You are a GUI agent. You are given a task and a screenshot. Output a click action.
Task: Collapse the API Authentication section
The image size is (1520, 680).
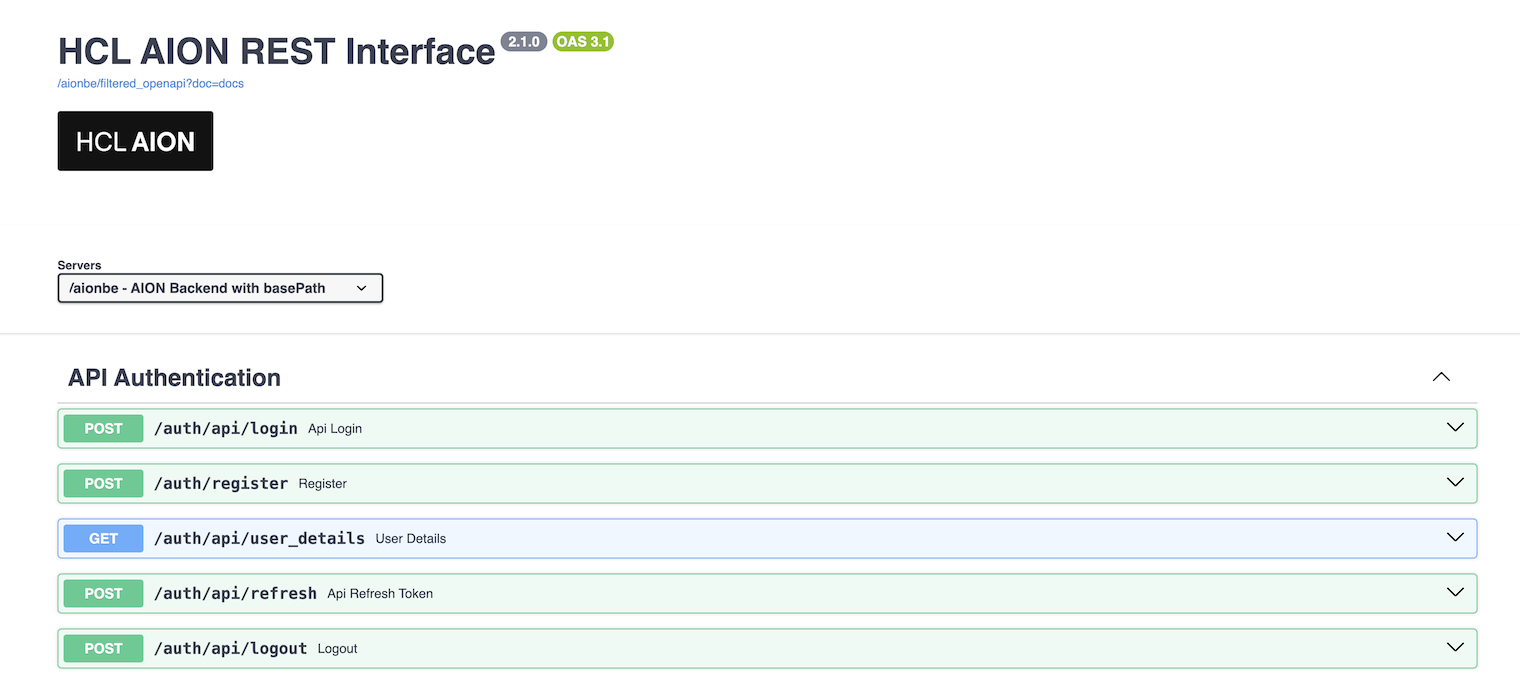pyautogui.click(x=1441, y=377)
